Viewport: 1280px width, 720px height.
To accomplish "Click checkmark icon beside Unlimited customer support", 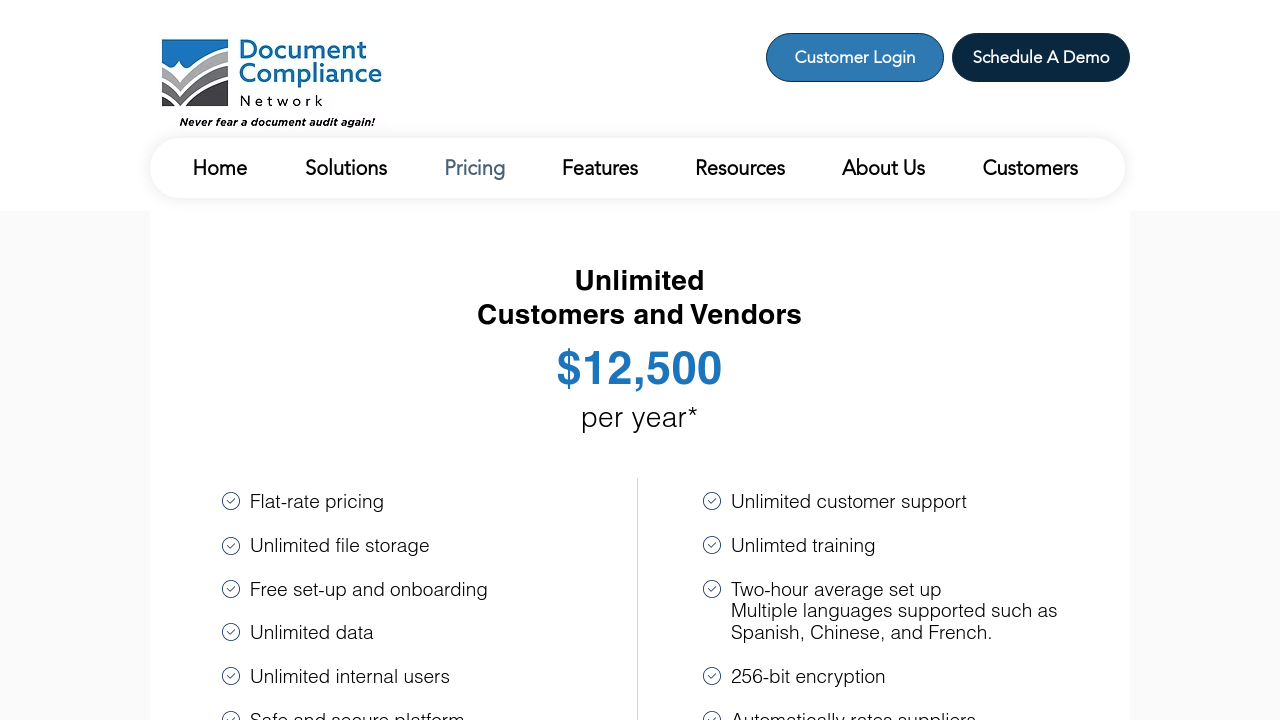I will pos(712,501).
